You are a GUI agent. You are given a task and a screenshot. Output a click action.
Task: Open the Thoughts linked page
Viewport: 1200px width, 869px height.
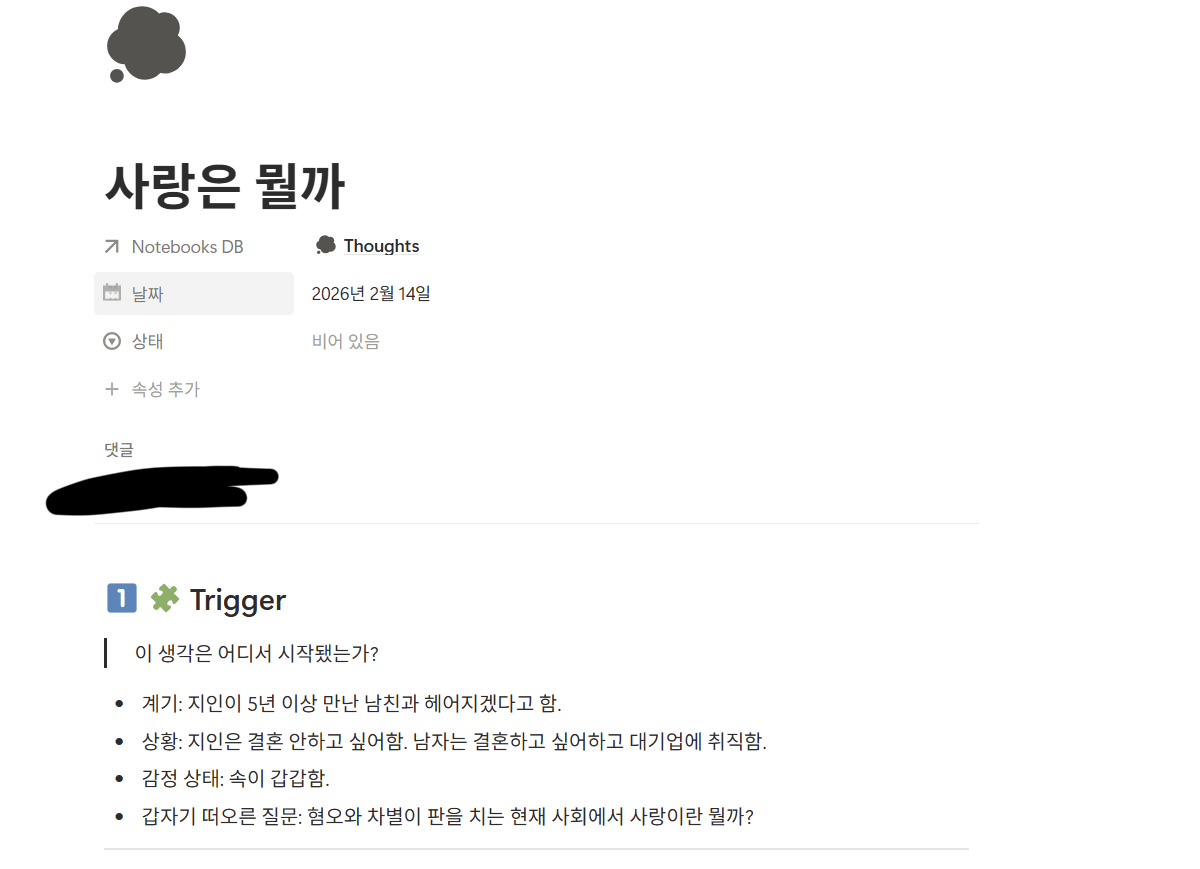[x=381, y=246]
